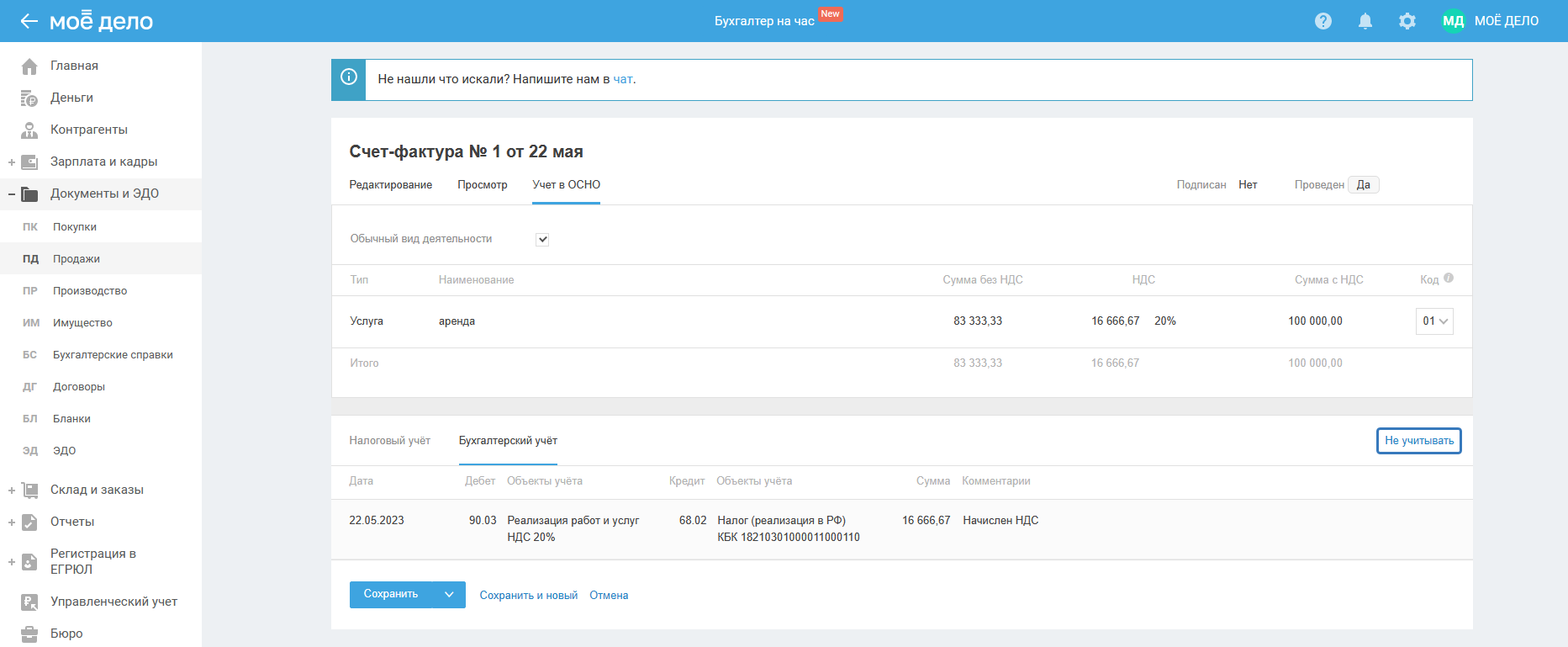The image size is (1568, 647).
Task: Open the Сохранить button dropdown arrow
Action: (449, 595)
